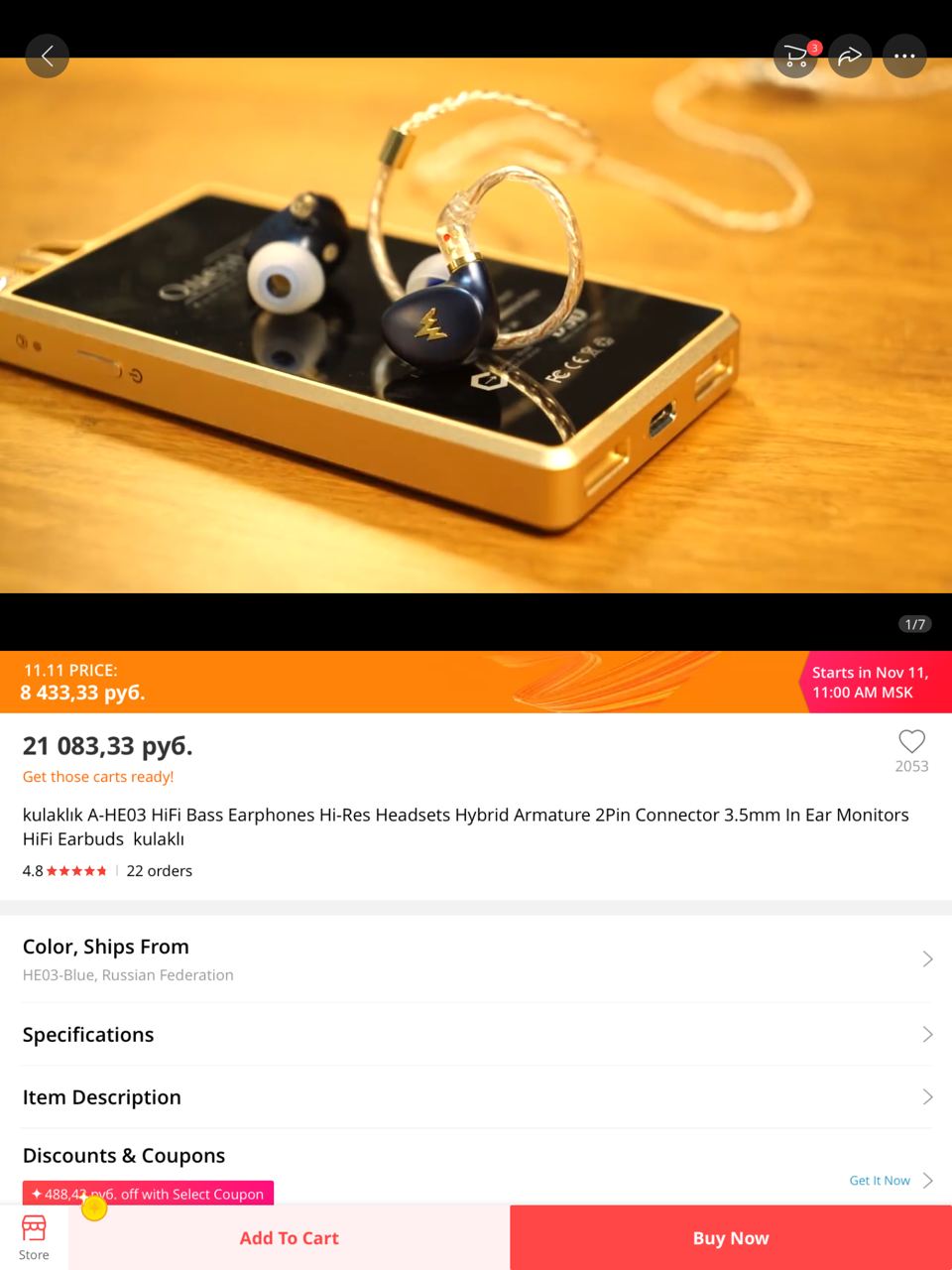The height and width of the screenshot is (1270, 952).
Task: Open the Discounts & Coupons chevron
Action: click(x=928, y=1181)
